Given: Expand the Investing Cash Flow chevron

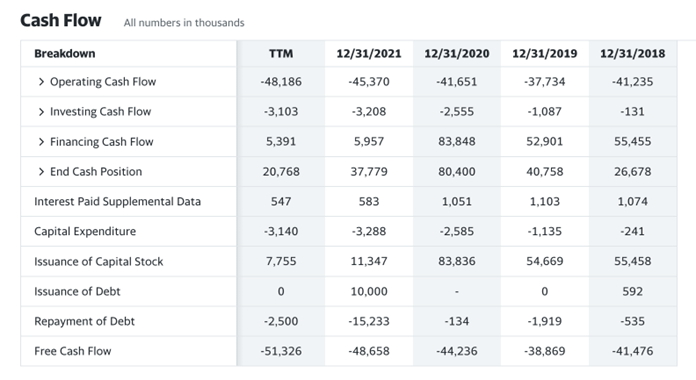Looking at the screenshot, I should 41,112.
